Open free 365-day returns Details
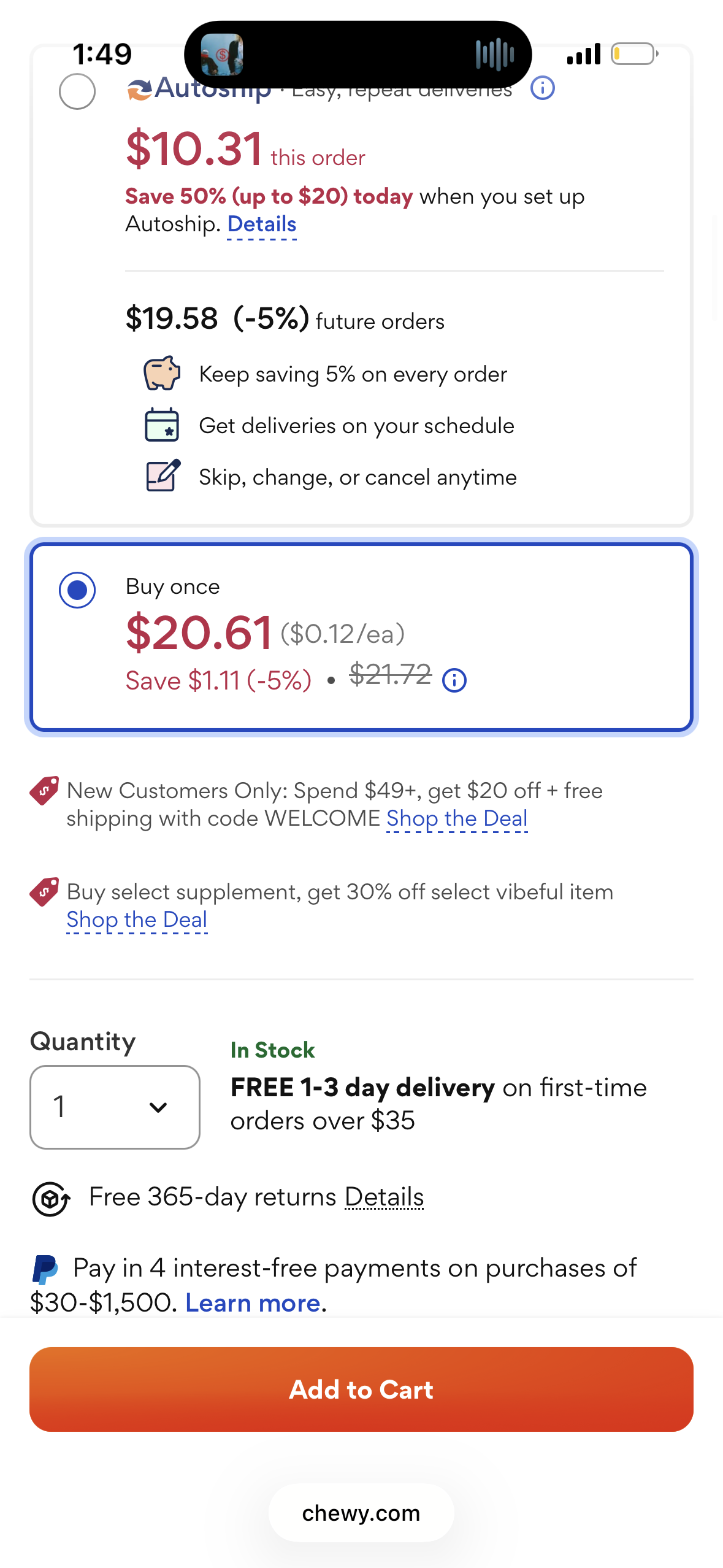Screen dimensions: 723x1568 [x=384, y=1197]
